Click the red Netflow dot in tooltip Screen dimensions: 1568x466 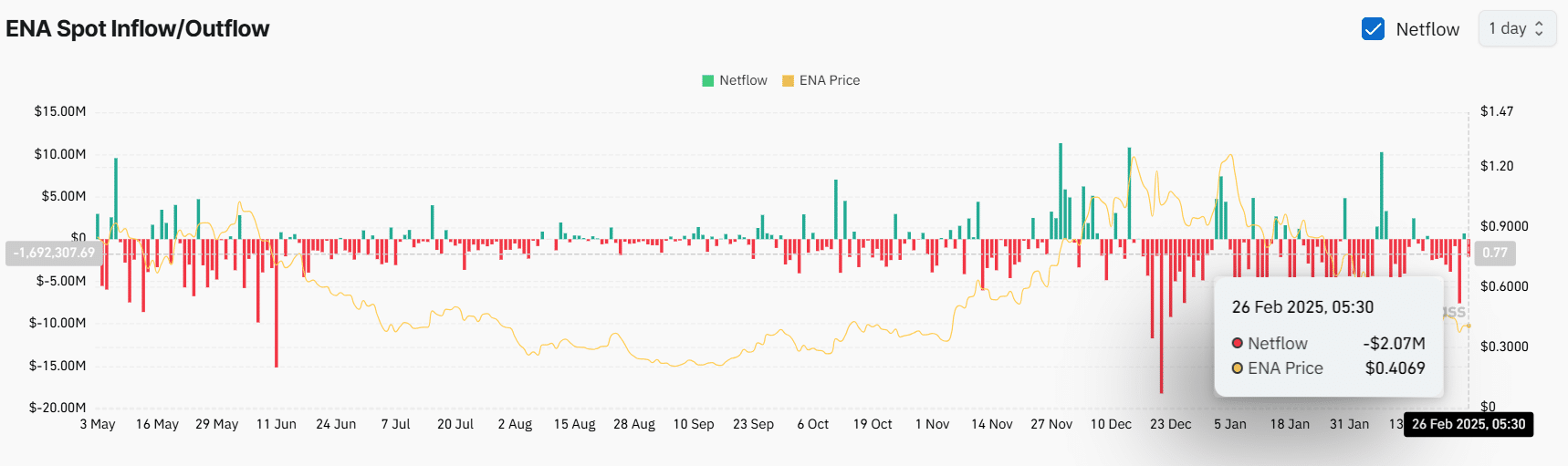tap(1238, 343)
